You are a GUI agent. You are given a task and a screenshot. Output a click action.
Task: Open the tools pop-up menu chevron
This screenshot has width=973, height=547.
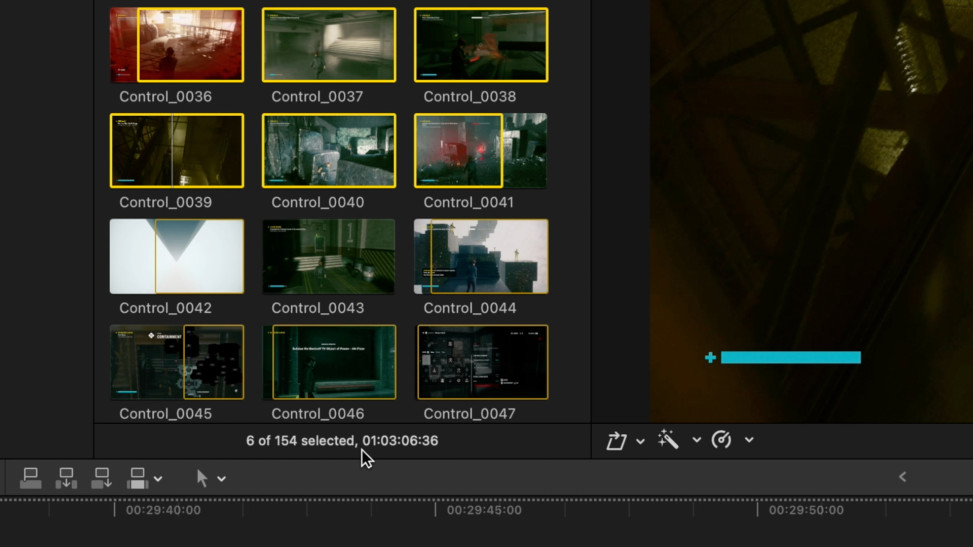click(222, 479)
